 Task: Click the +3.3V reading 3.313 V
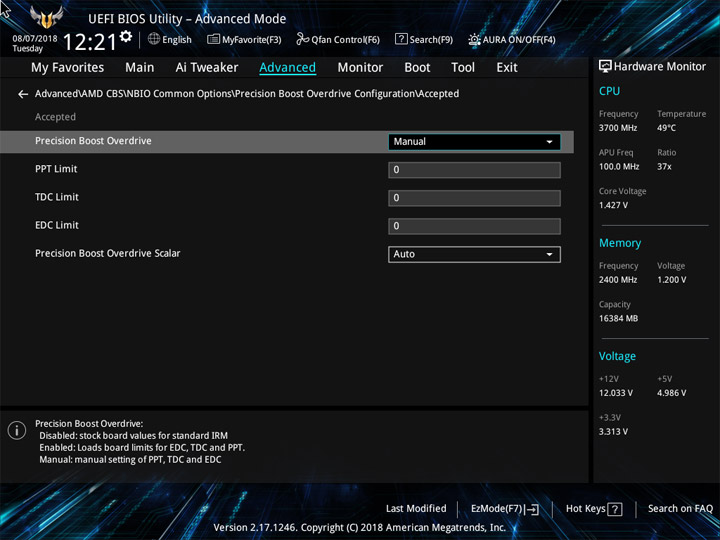(613, 432)
